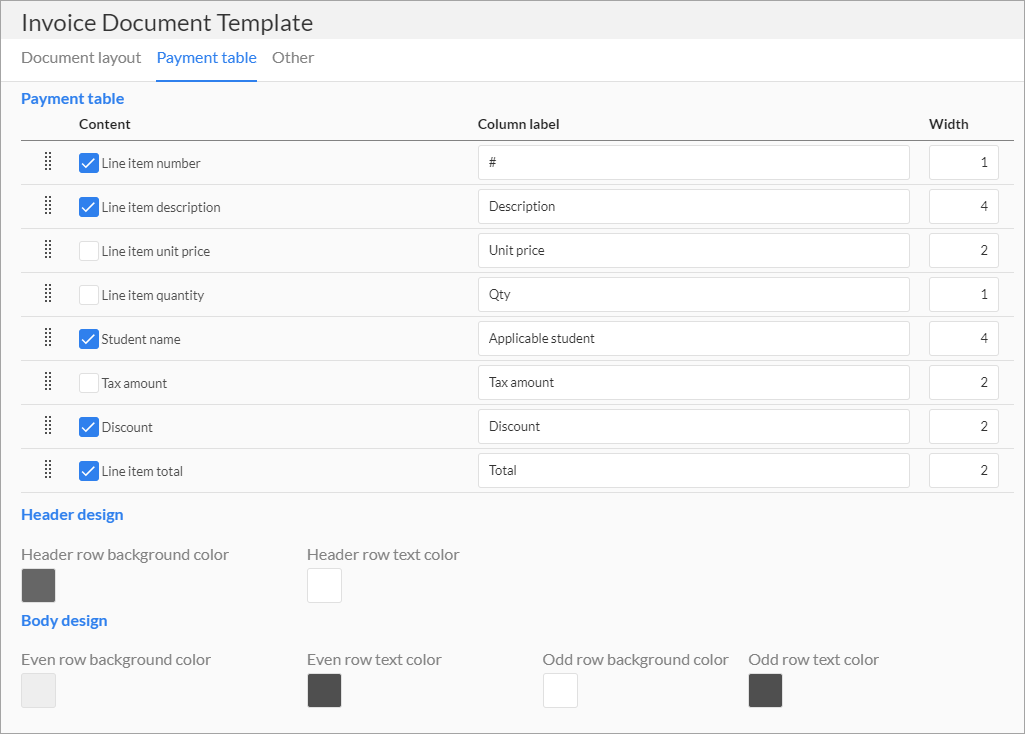Click drag handle for Tax amount row
Viewport: 1025px width, 734px height.
(x=48, y=381)
